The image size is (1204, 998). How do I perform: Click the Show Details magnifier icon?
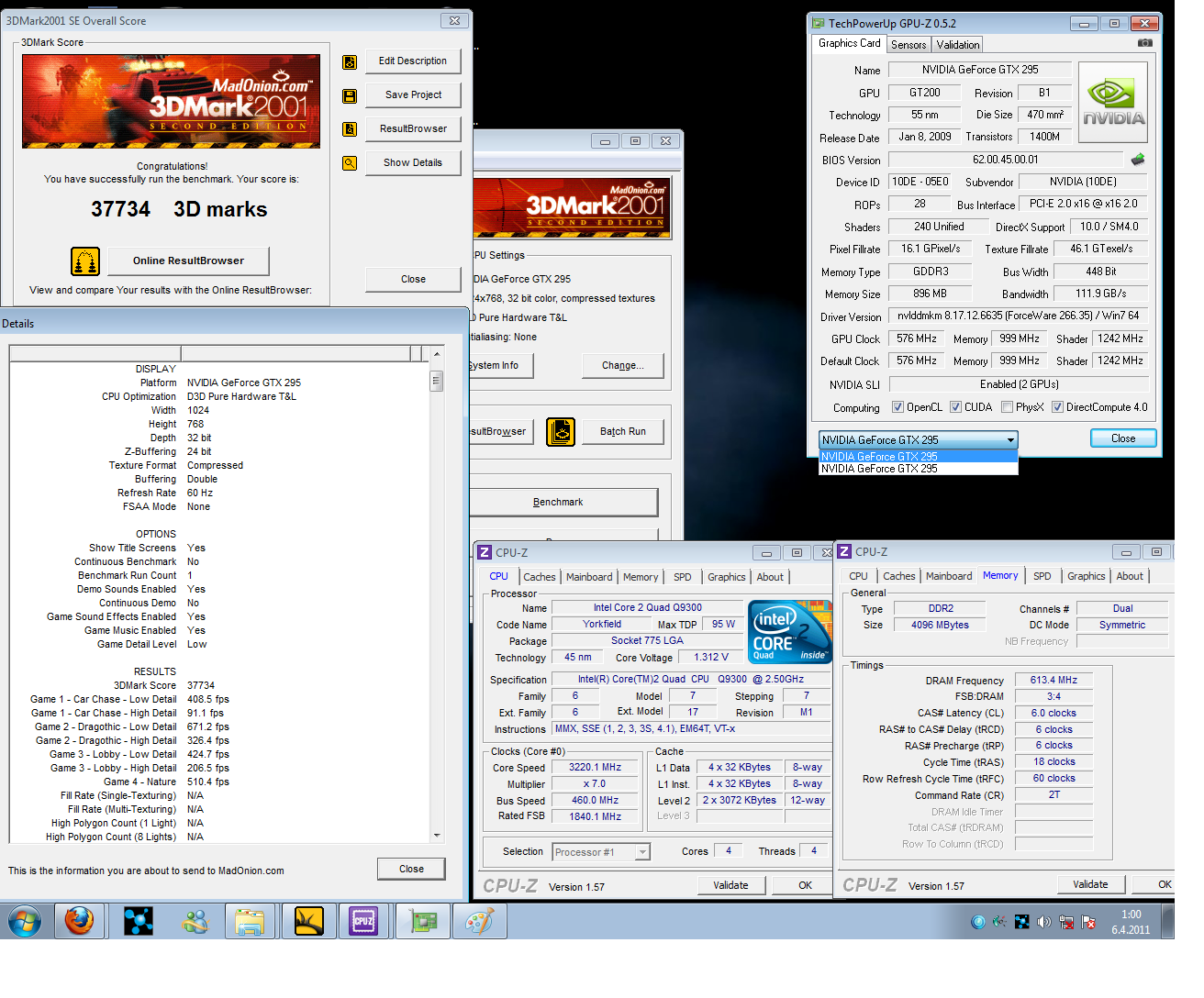pyautogui.click(x=350, y=163)
